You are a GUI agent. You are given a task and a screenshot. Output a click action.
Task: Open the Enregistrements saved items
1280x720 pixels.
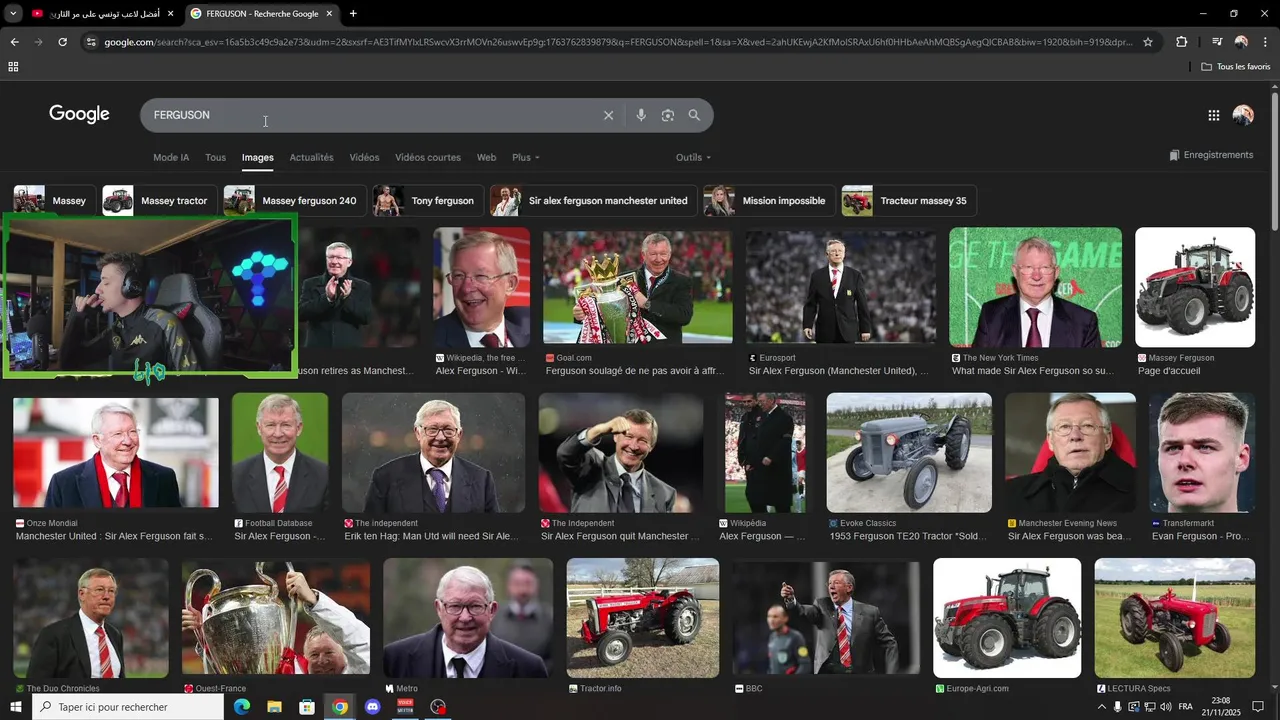tap(1211, 155)
